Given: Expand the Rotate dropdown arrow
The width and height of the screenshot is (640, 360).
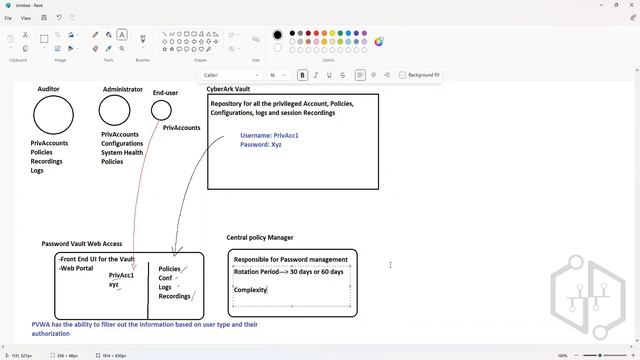Looking at the screenshot, I should (78, 35).
